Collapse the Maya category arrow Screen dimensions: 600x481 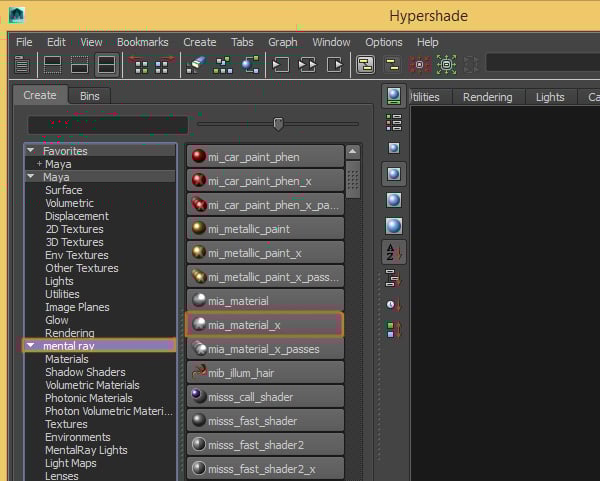click(31, 177)
